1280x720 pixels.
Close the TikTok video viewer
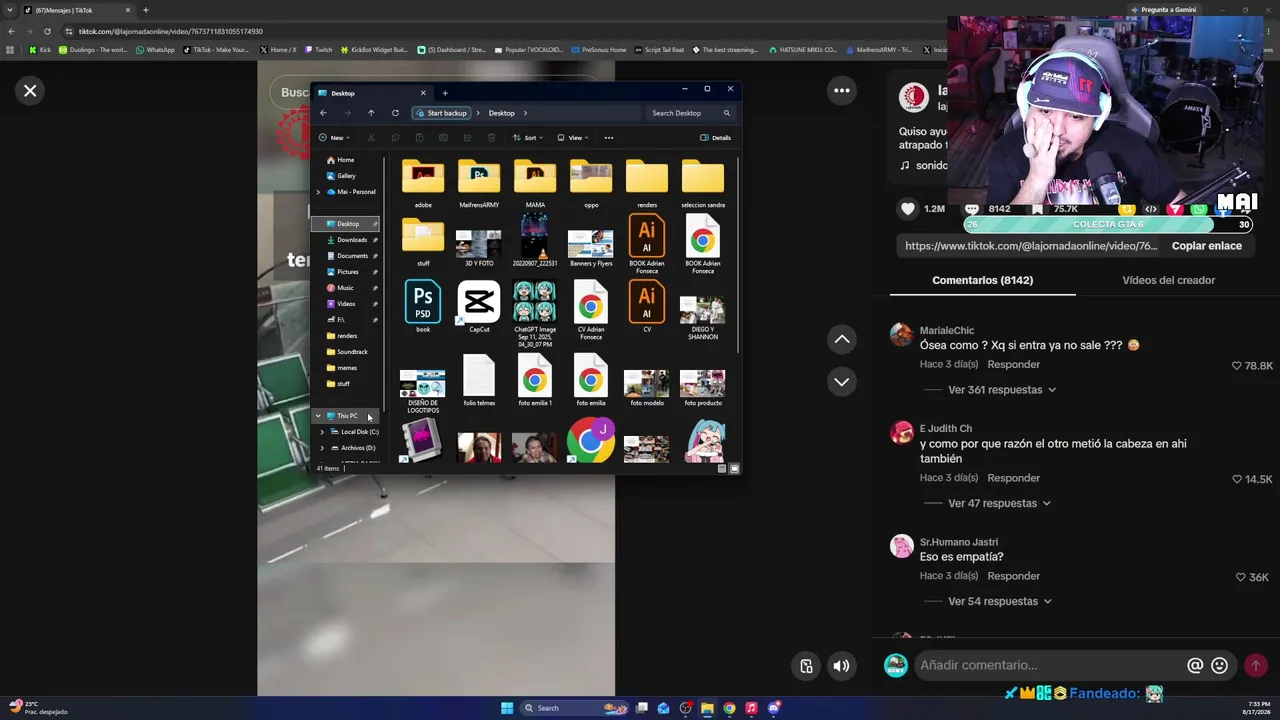30,91
